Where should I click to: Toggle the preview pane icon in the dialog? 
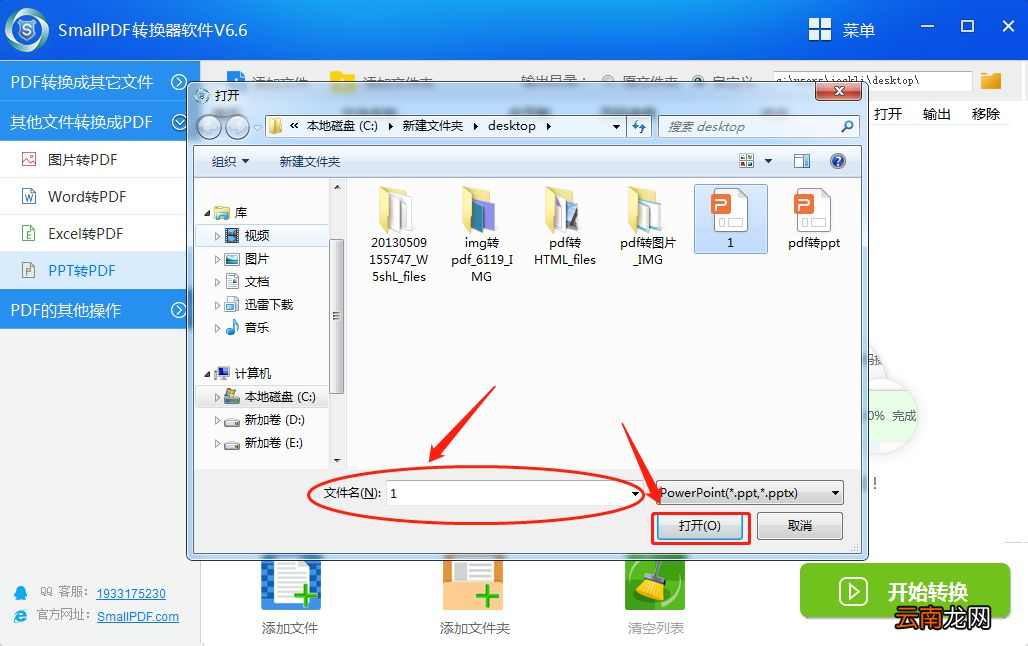[x=801, y=161]
